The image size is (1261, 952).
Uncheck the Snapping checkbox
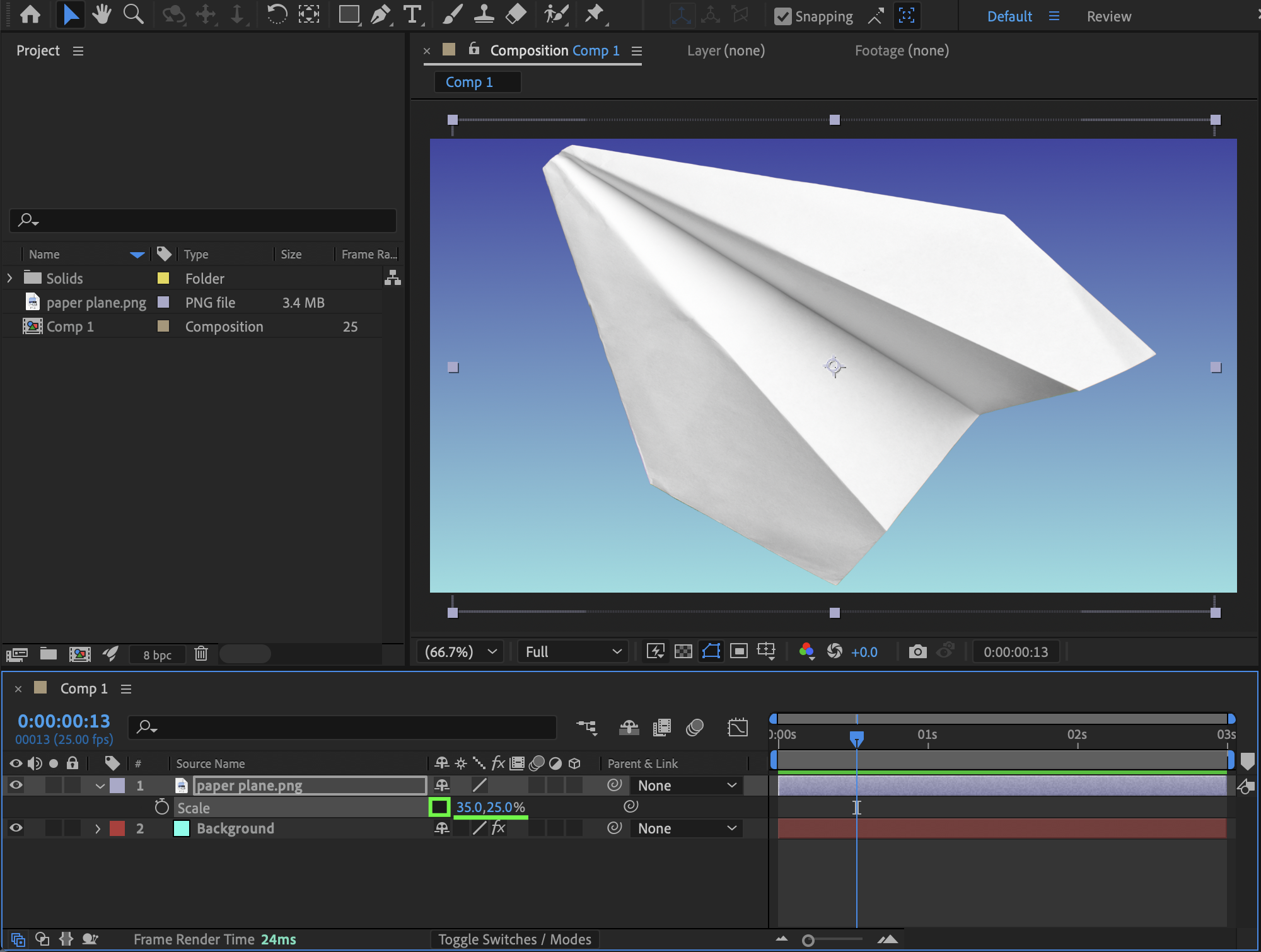(782, 16)
